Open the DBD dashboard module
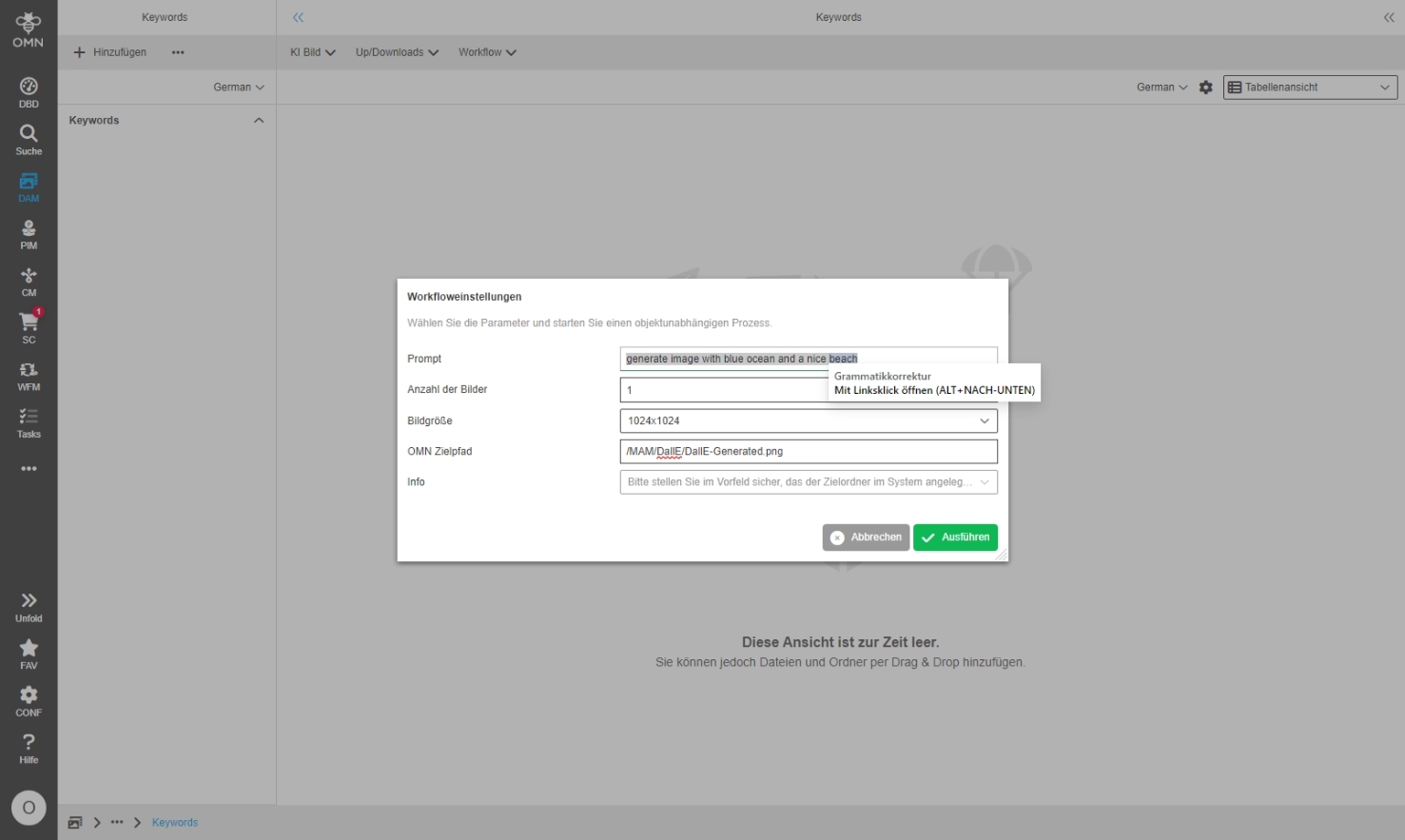Viewport: 1405px width, 840px height. click(x=29, y=92)
